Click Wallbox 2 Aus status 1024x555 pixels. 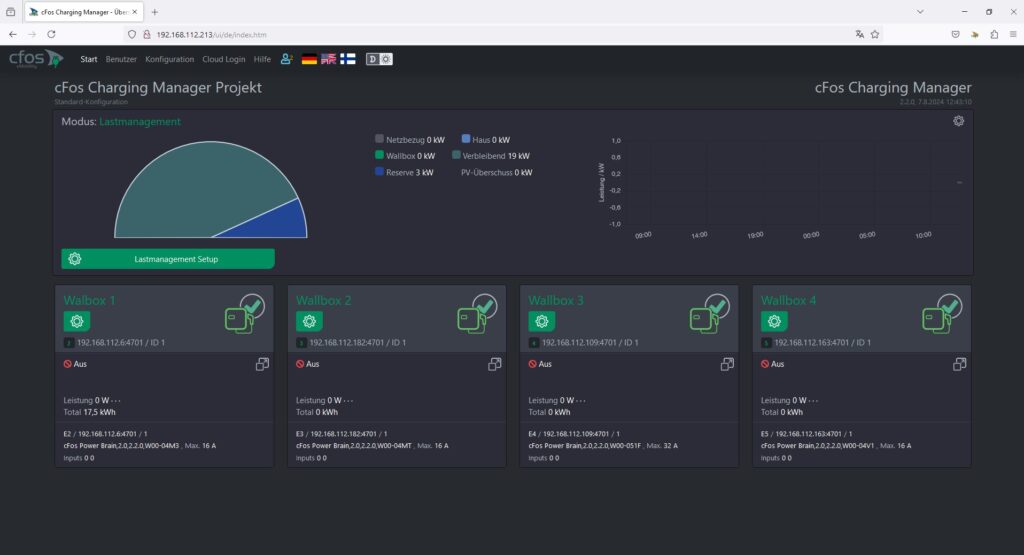308,364
